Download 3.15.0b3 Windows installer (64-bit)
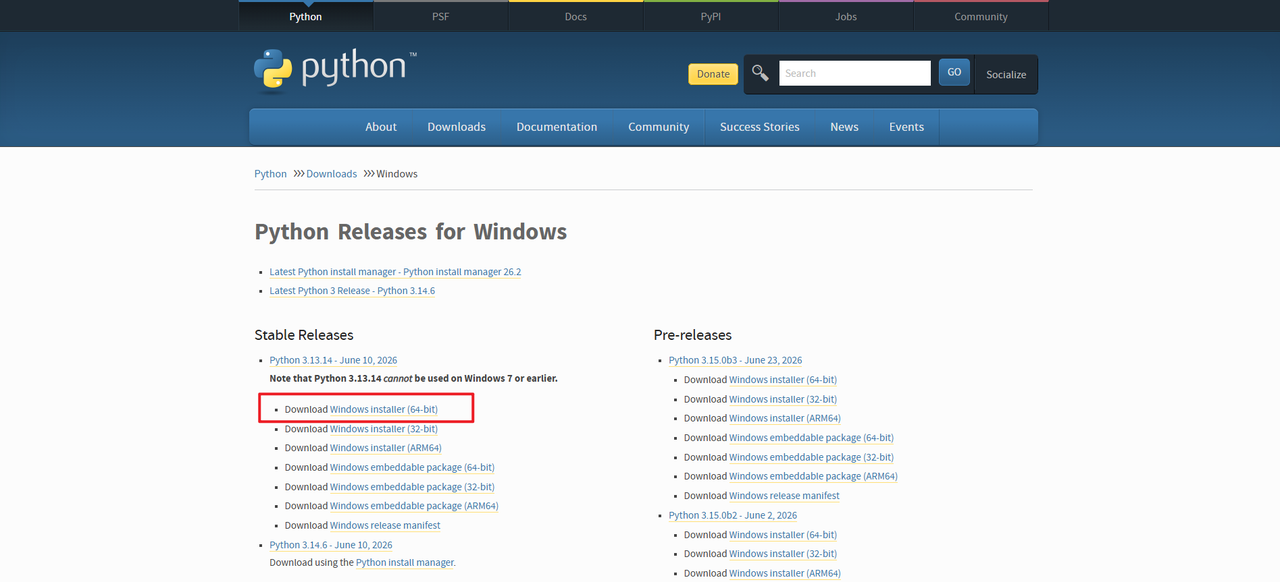1280x582 pixels. click(783, 380)
